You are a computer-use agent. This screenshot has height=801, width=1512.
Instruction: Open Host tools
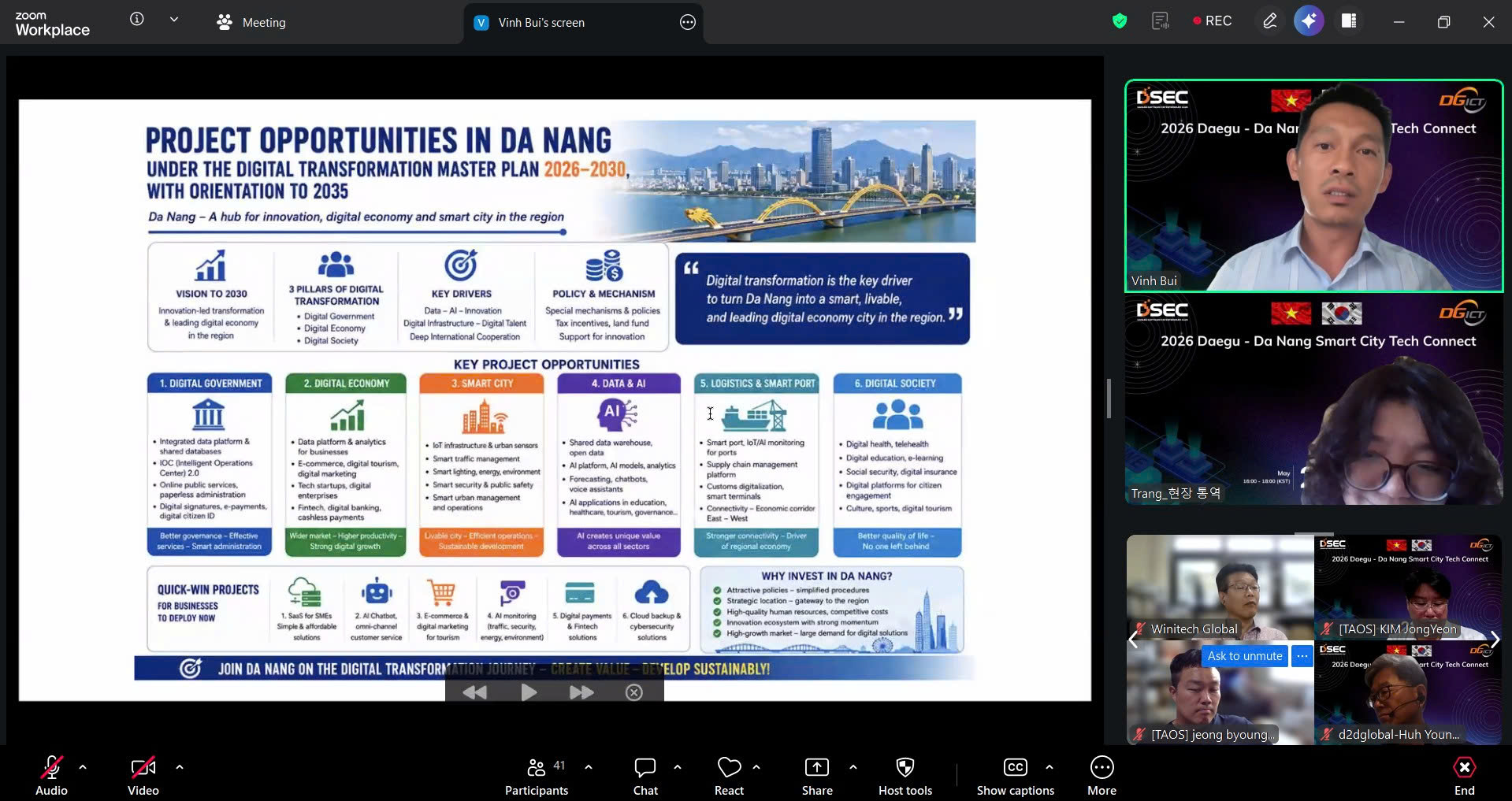905,776
